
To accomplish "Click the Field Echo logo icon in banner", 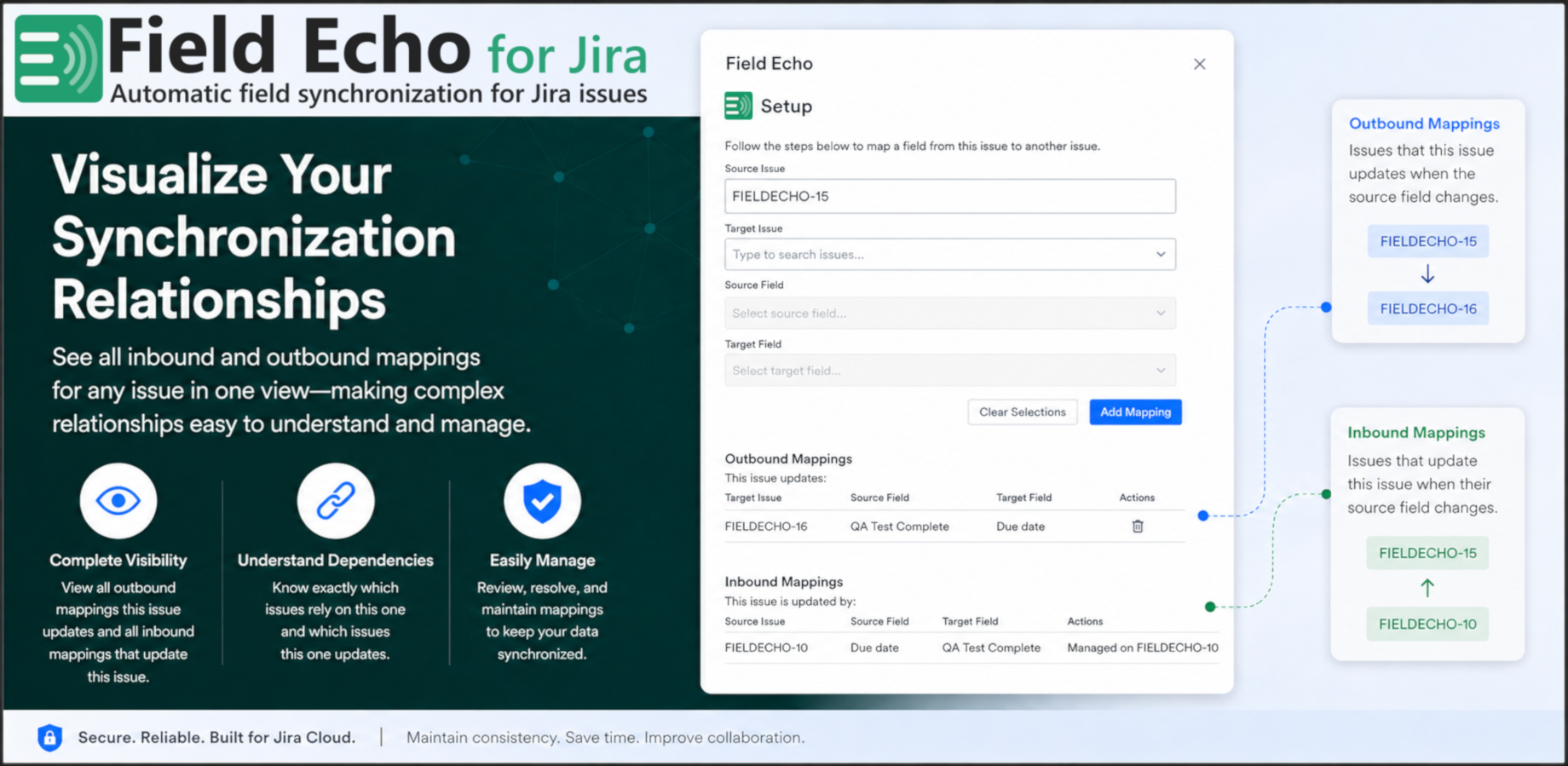I will (x=59, y=59).
